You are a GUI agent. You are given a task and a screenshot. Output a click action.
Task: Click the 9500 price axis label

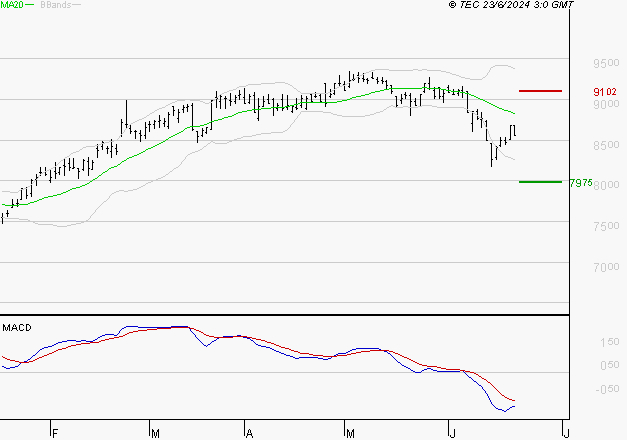click(606, 63)
